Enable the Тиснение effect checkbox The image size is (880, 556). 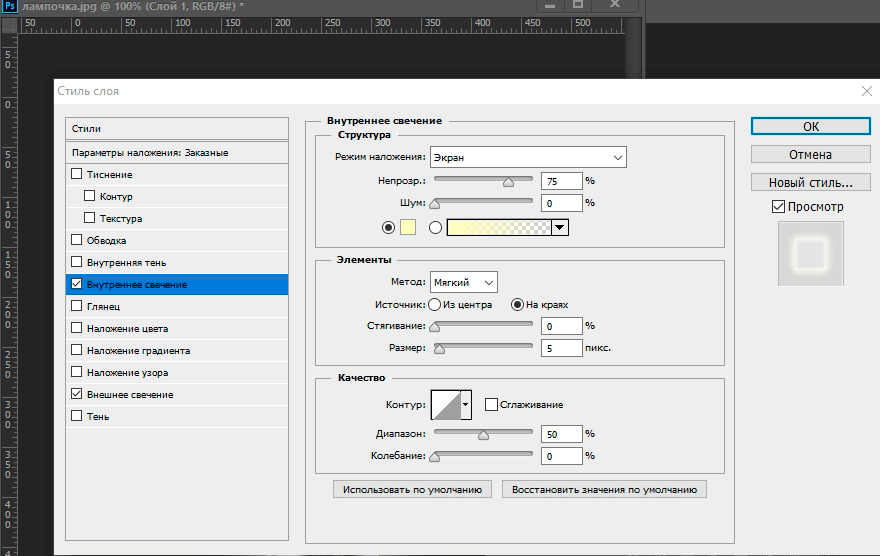point(78,174)
